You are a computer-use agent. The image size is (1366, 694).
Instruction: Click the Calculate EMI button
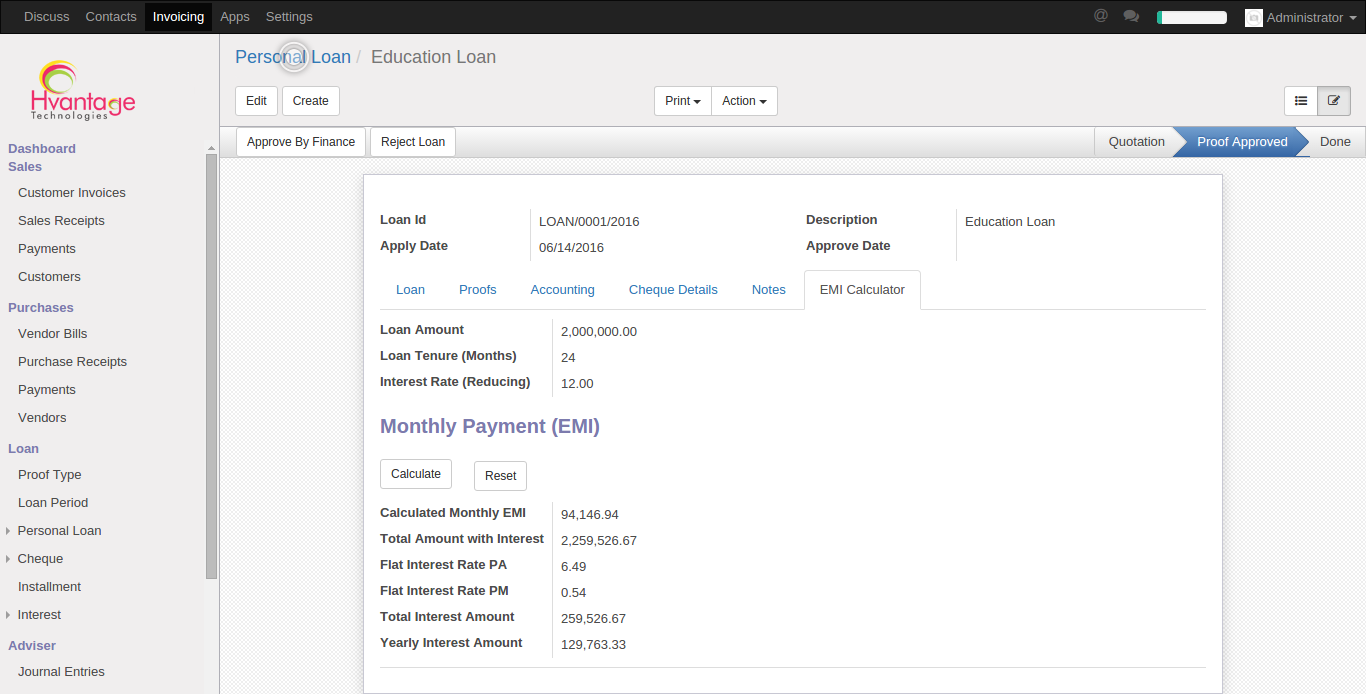(x=416, y=474)
